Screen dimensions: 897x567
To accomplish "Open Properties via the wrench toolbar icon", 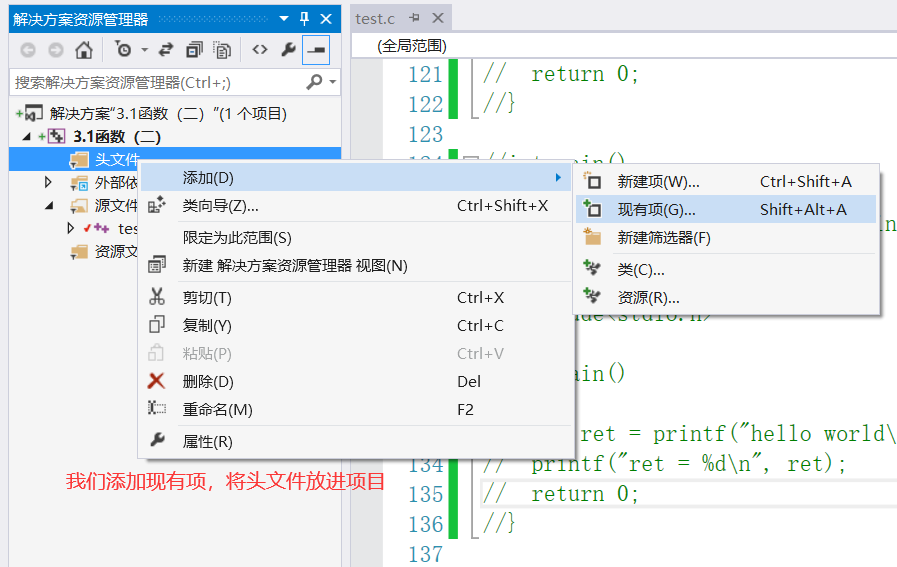I will click(x=288, y=50).
